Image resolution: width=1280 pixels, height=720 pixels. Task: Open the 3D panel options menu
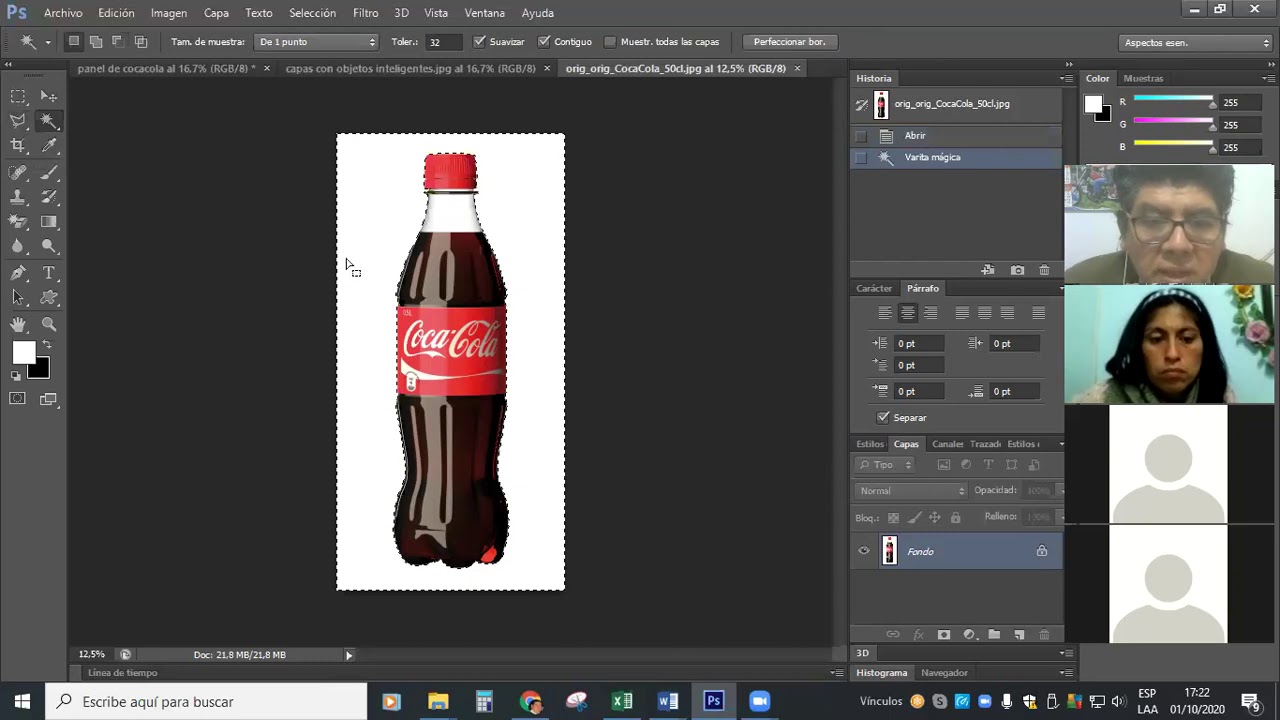coord(1066,653)
